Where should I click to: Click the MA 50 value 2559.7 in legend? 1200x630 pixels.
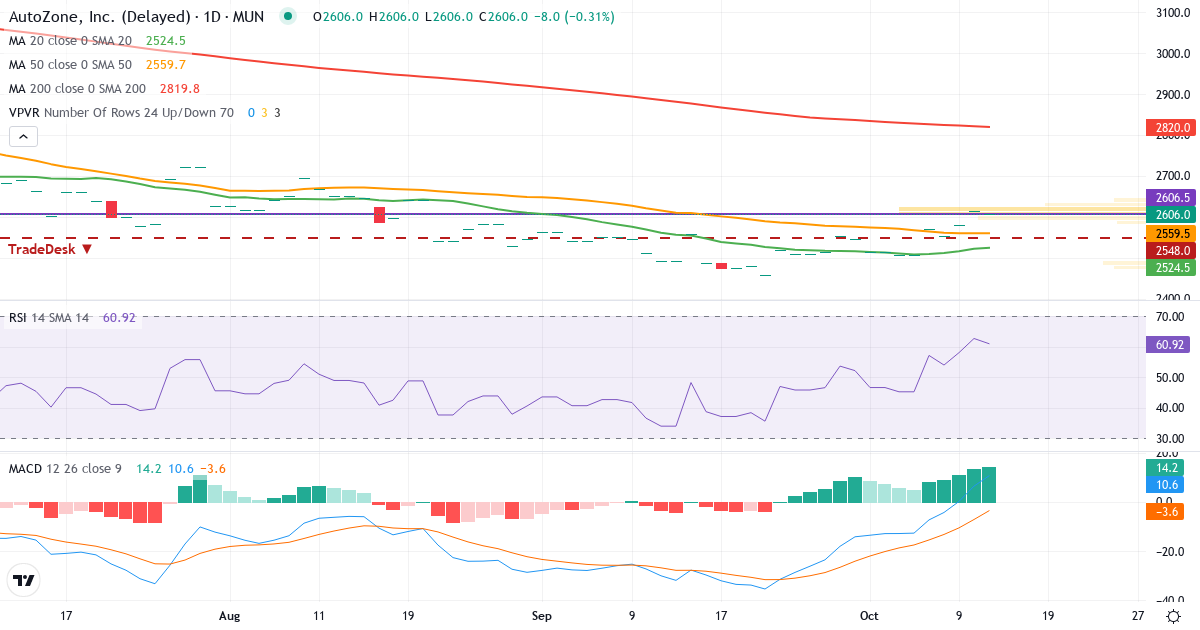click(x=166, y=65)
